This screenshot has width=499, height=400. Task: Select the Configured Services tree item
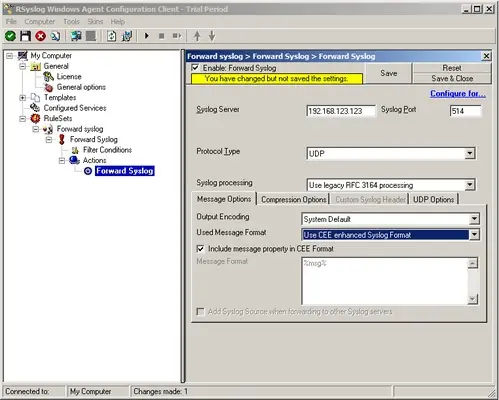pos(75,108)
